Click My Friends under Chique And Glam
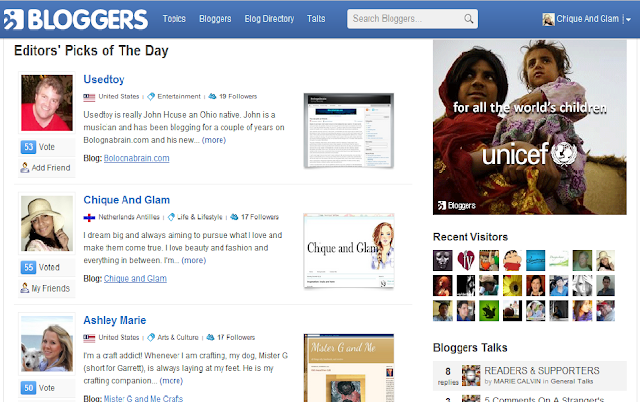 point(45,288)
